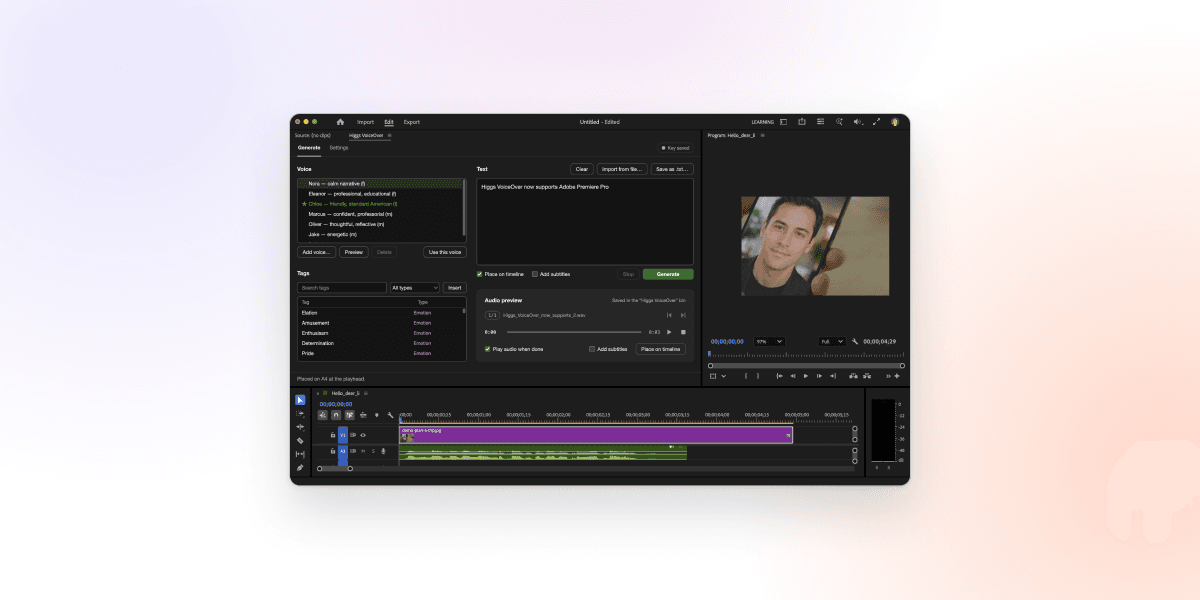Toggle V1 track lock
This screenshot has height=600, width=1200.
pos(333,435)
